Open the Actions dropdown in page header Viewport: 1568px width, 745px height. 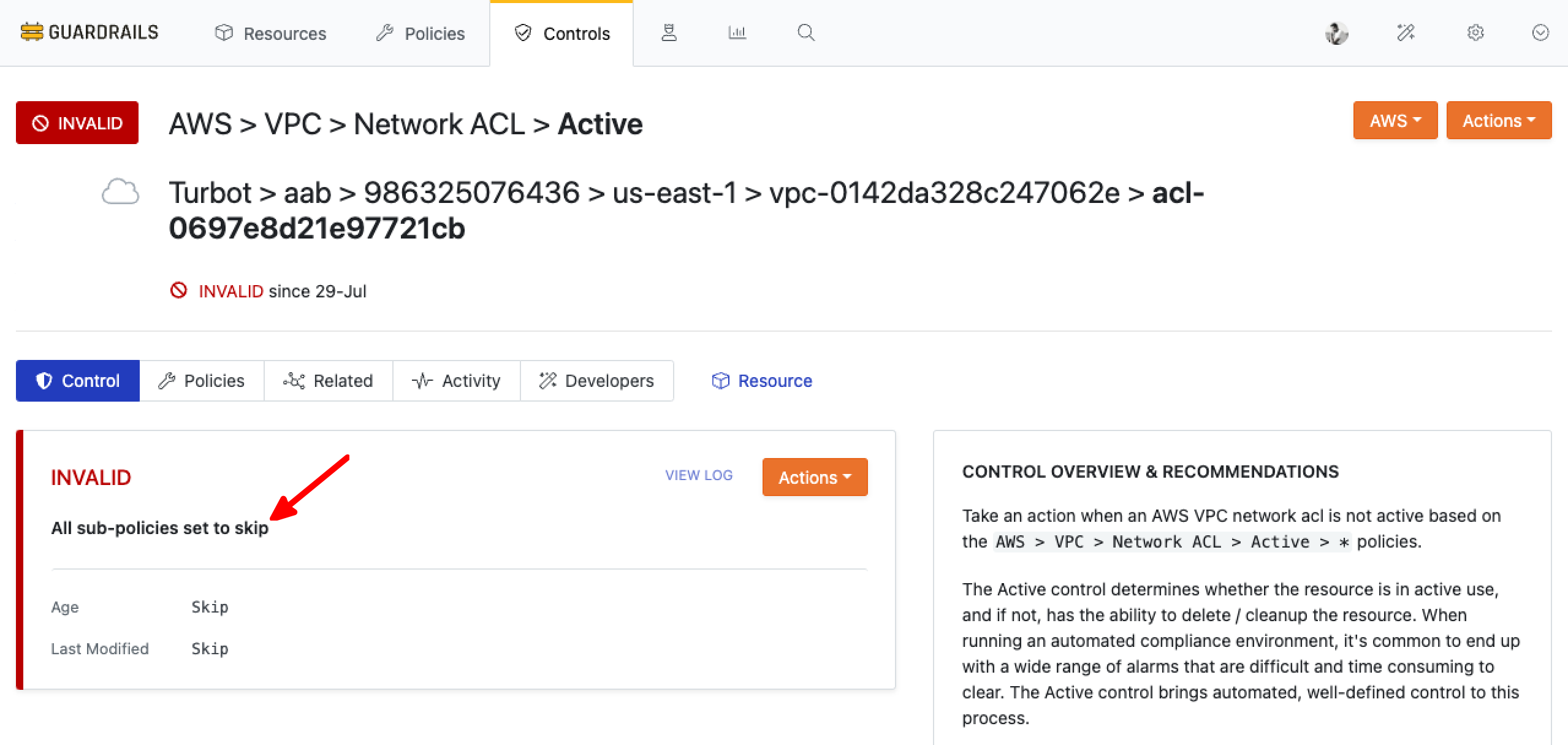(x=1498, y=120)
